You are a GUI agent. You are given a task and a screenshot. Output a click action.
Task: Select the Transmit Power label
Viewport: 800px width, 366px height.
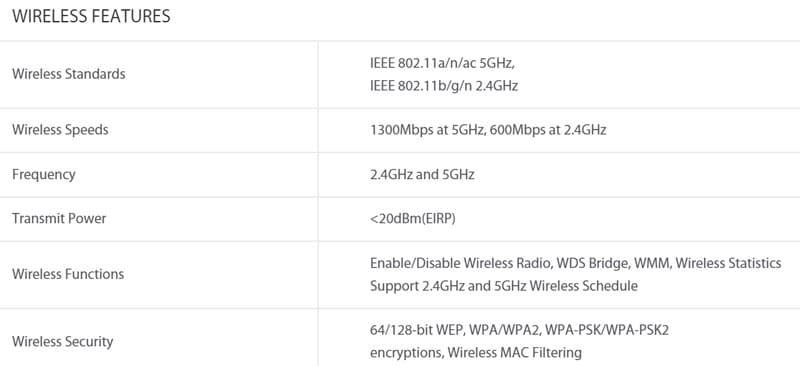tap(59, 218)
